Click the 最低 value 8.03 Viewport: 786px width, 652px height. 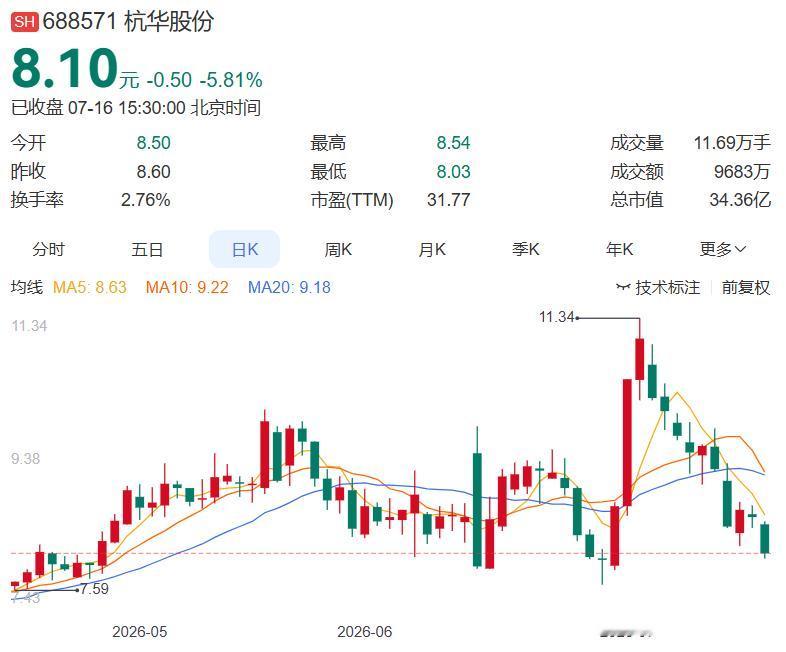pyautogui.click(x=453, y=171)
